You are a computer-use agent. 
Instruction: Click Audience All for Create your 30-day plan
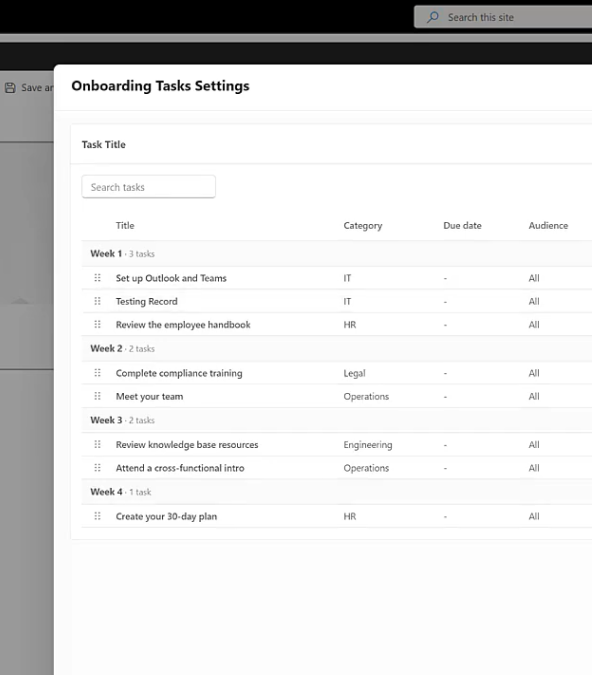click(534, 516)
